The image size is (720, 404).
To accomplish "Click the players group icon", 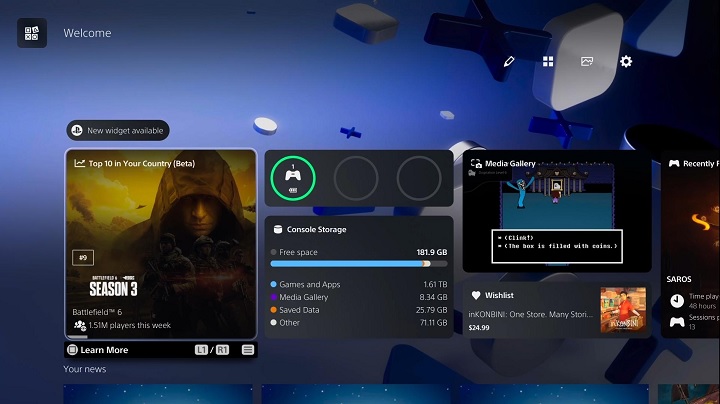I will point(80,325).
